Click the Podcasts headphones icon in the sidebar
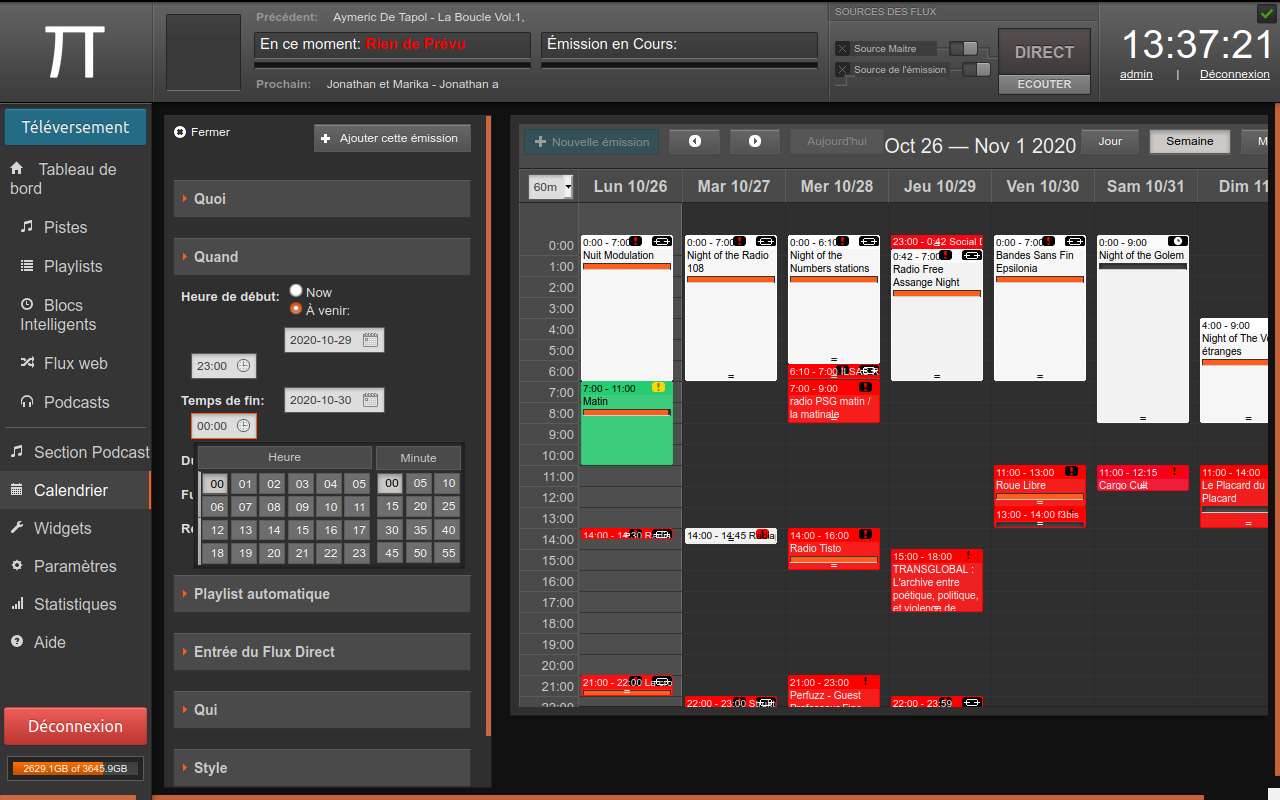Screen dimensions: 1280x800 (x=26, y=402)
